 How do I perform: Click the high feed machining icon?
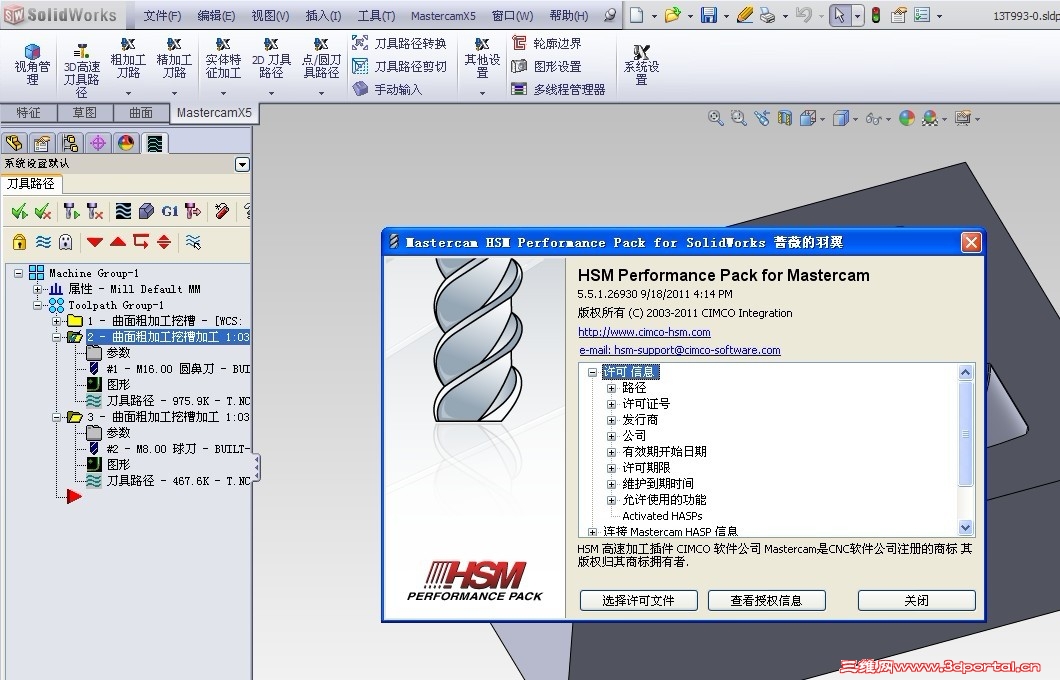(193, 212)
